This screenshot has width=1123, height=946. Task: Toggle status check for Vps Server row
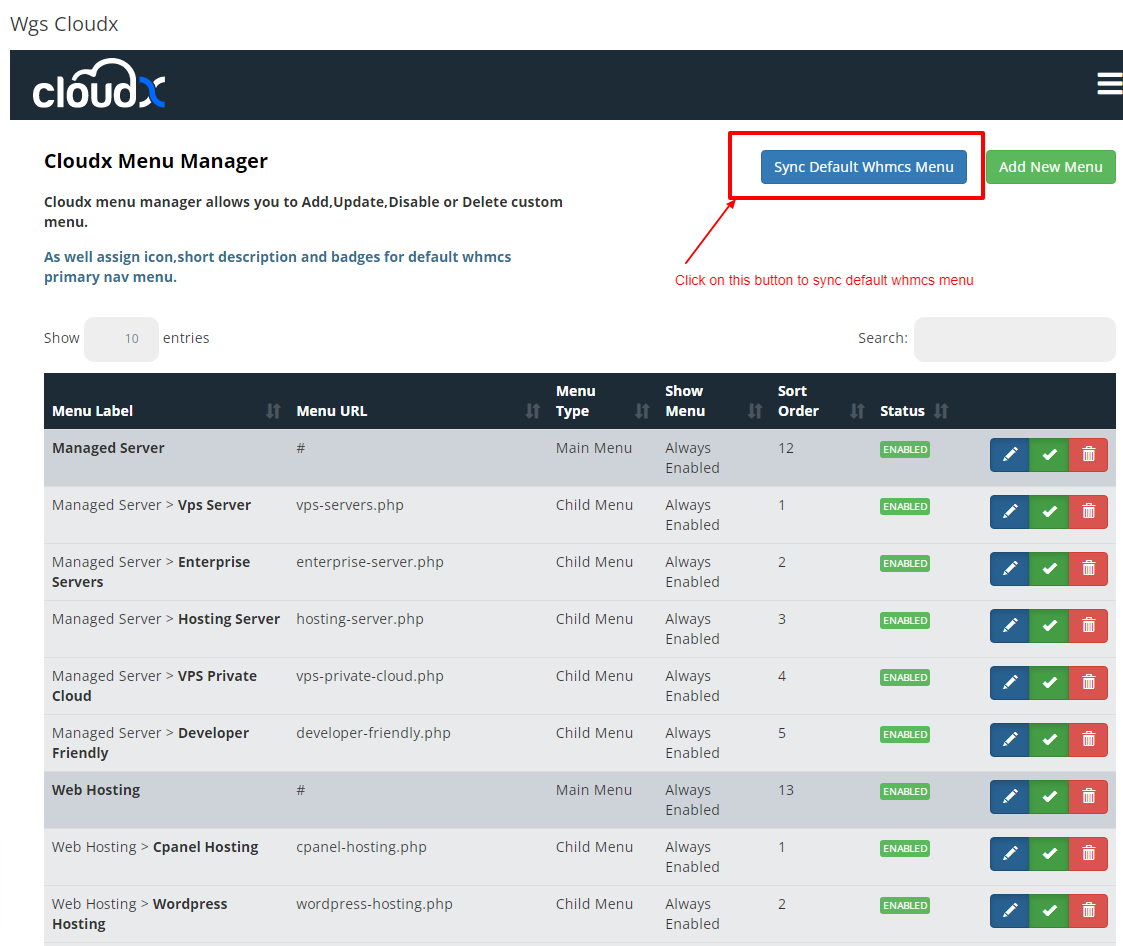tap(1049, 511)
